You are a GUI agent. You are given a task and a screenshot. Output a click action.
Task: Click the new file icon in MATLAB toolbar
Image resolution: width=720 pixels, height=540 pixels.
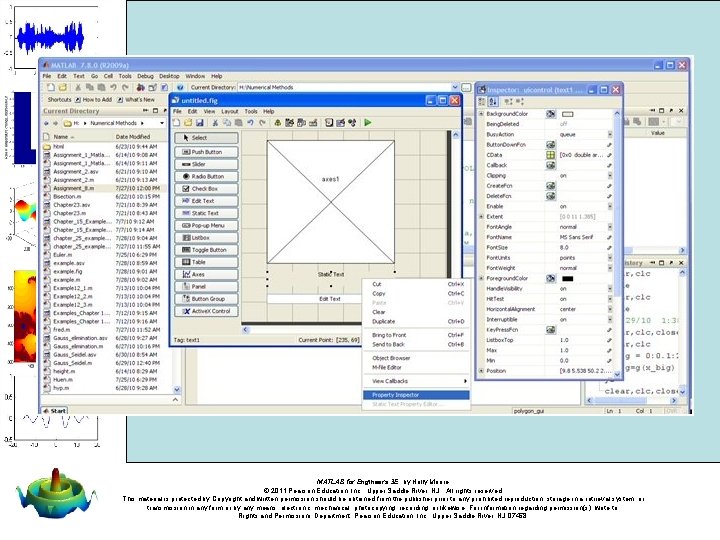51,87
